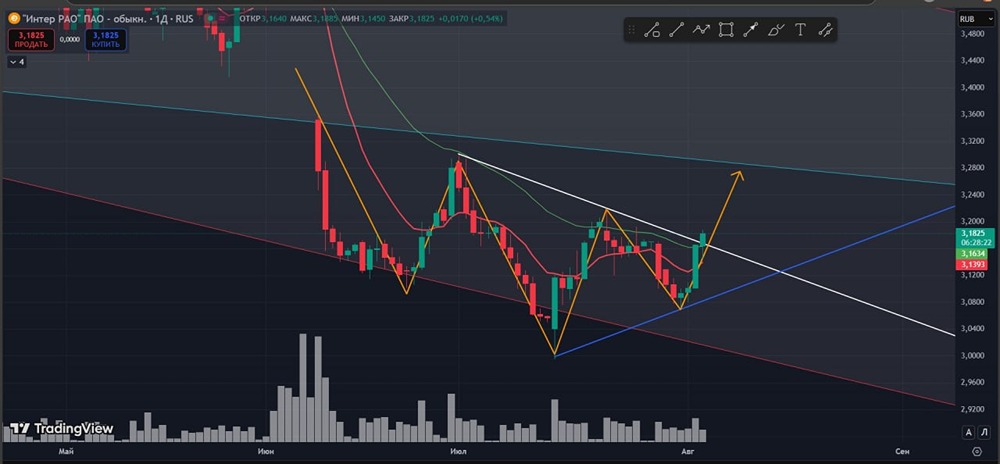Click the 2,9200 price scale label
1000x464 pixels.
point(973,409)
